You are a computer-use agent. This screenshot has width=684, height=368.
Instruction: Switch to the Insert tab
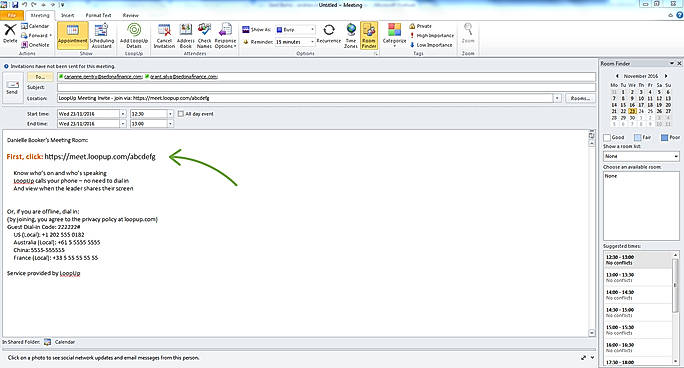pos(68,15)
